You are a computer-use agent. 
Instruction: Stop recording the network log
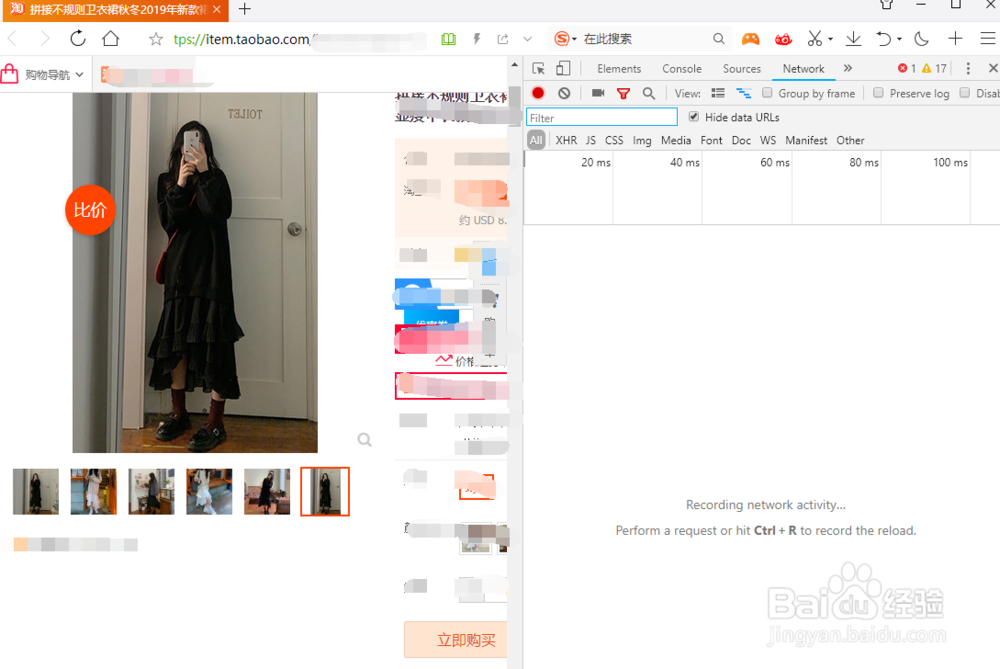pos(538,93)
